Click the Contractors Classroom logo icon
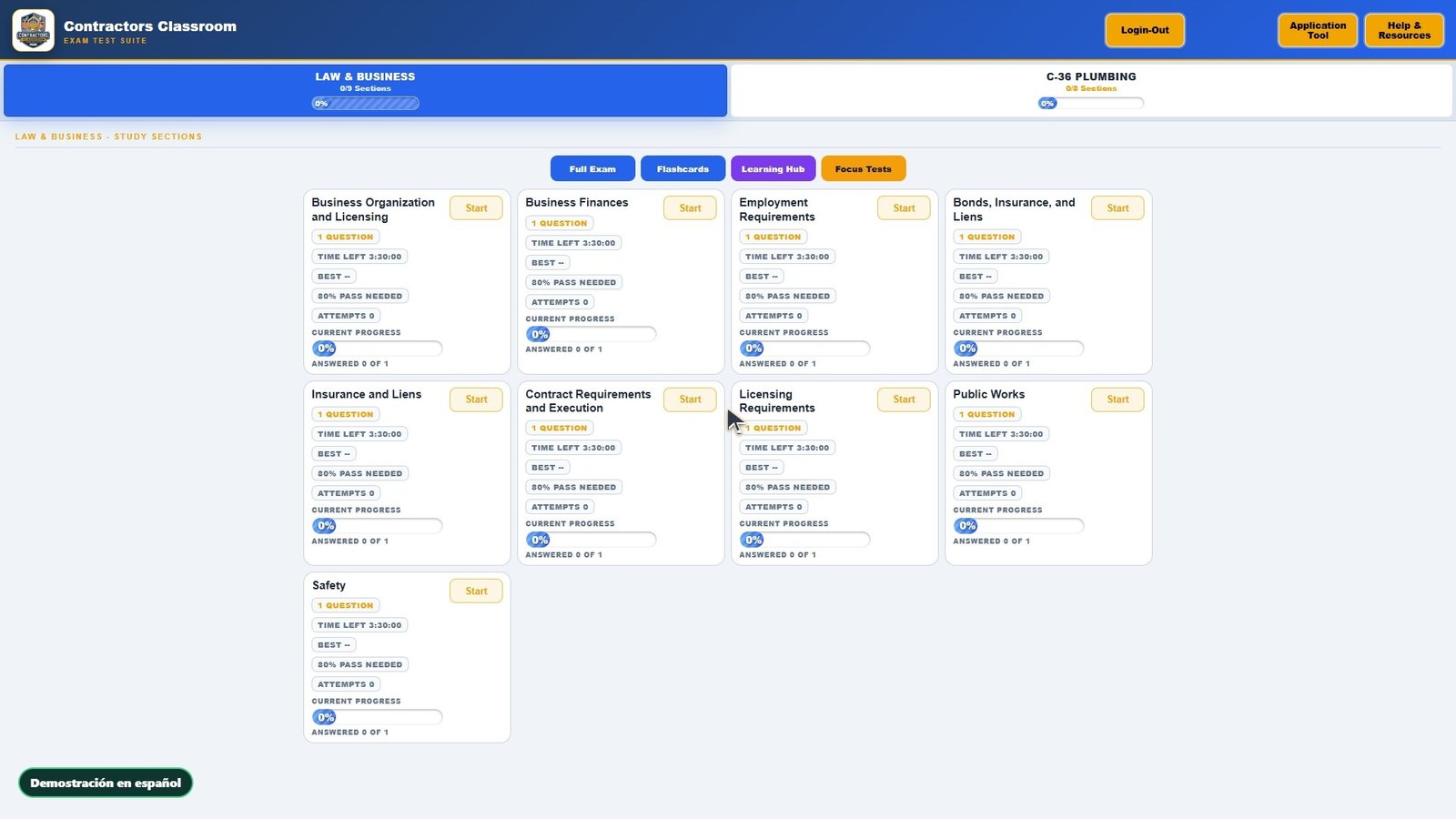The height and width of the screenshot is (819, 1456). point(34,30)
